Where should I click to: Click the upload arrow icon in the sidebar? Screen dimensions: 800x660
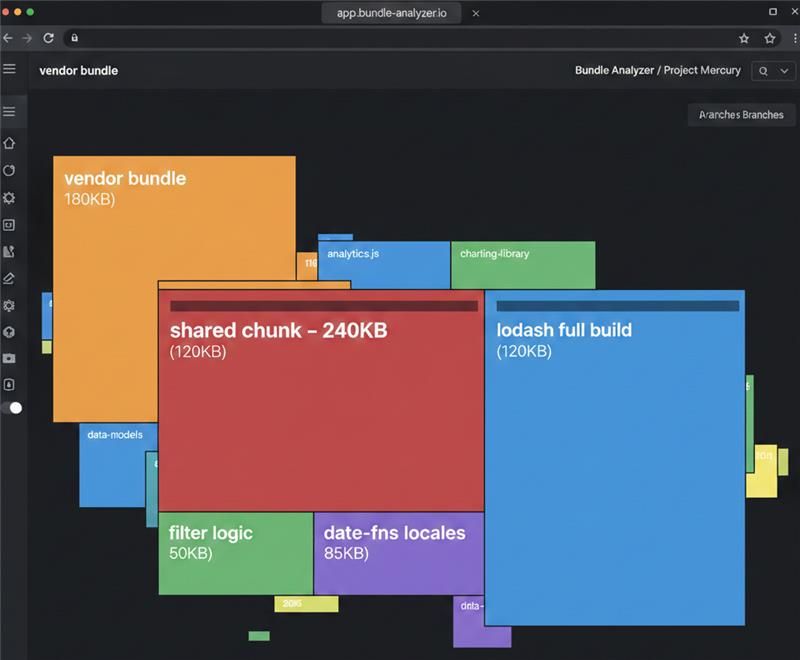click(9, 332)
